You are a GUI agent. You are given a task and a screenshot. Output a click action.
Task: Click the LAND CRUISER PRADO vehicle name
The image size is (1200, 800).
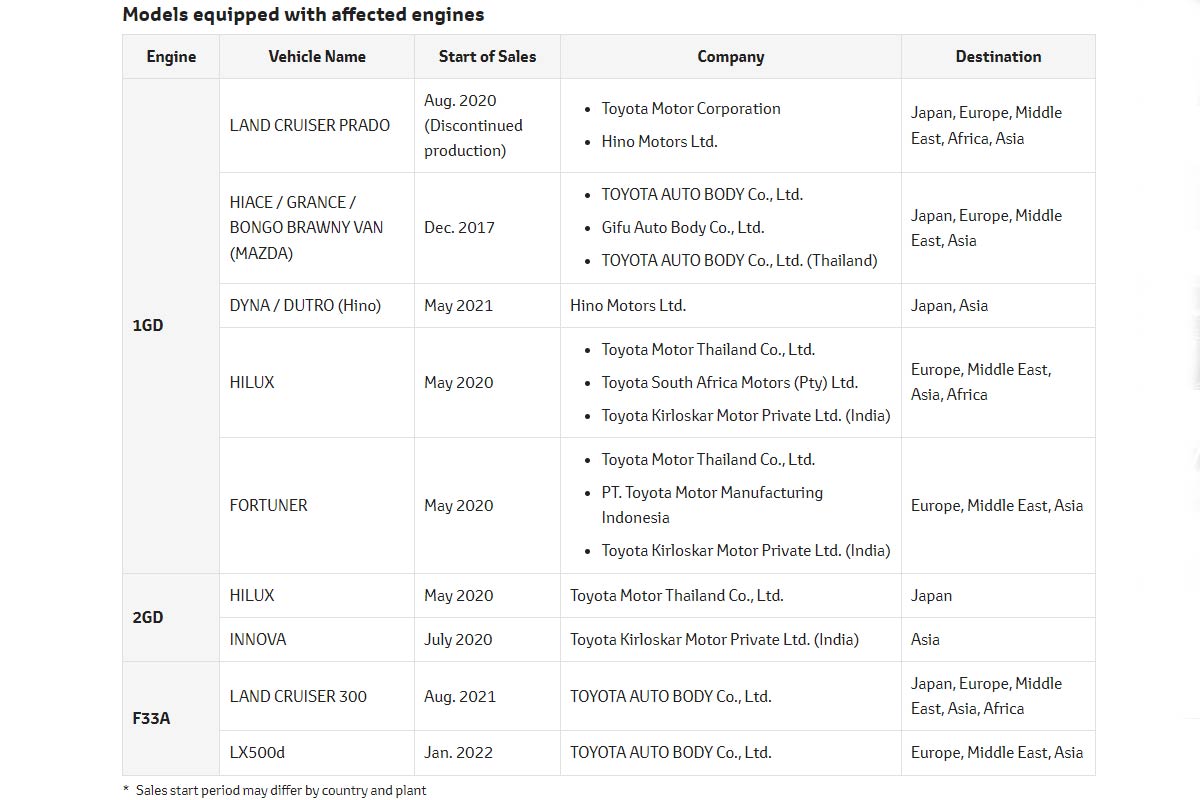point(310,125)
